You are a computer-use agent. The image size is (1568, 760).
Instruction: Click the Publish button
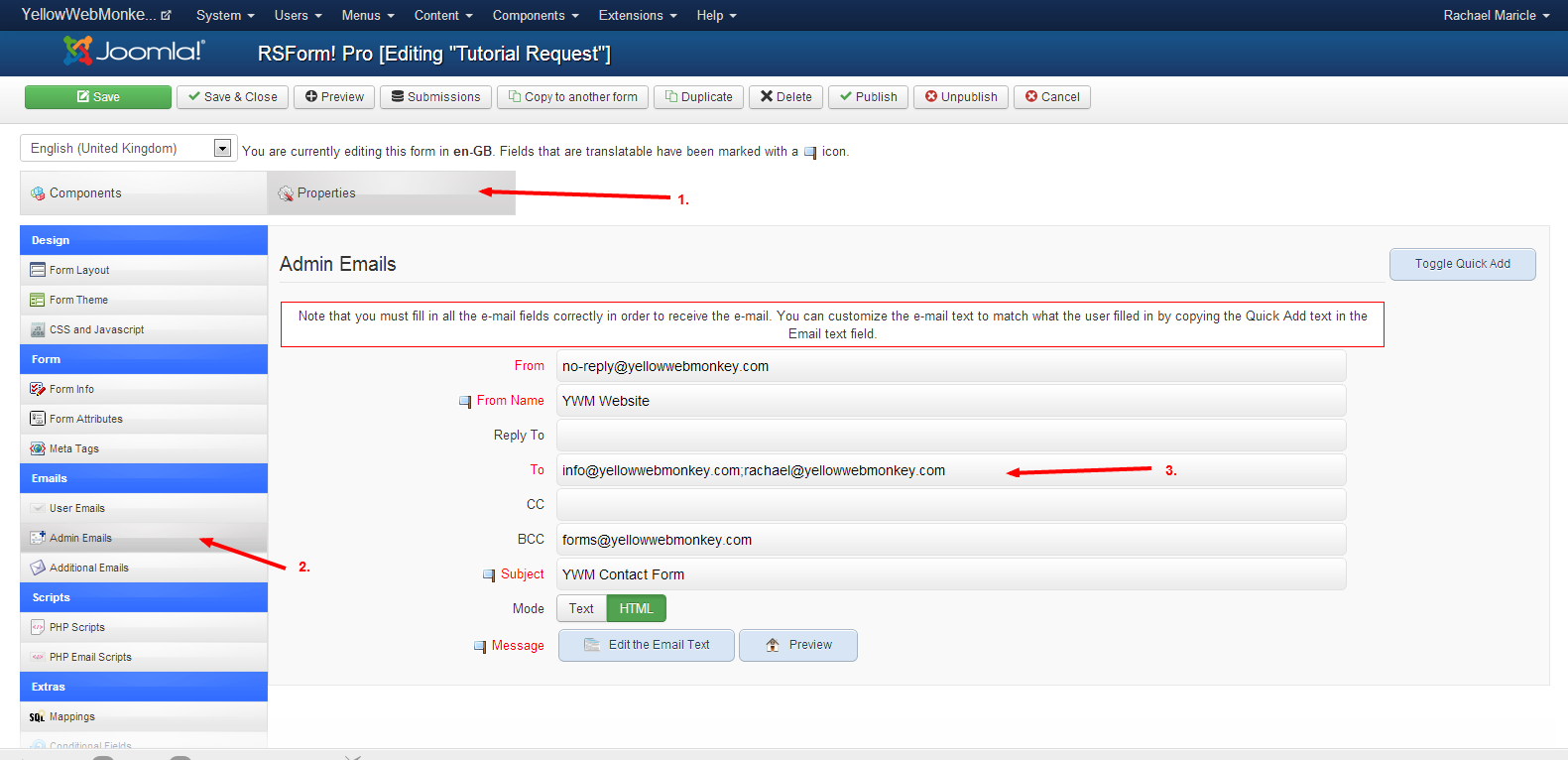[x=868, y=96]
